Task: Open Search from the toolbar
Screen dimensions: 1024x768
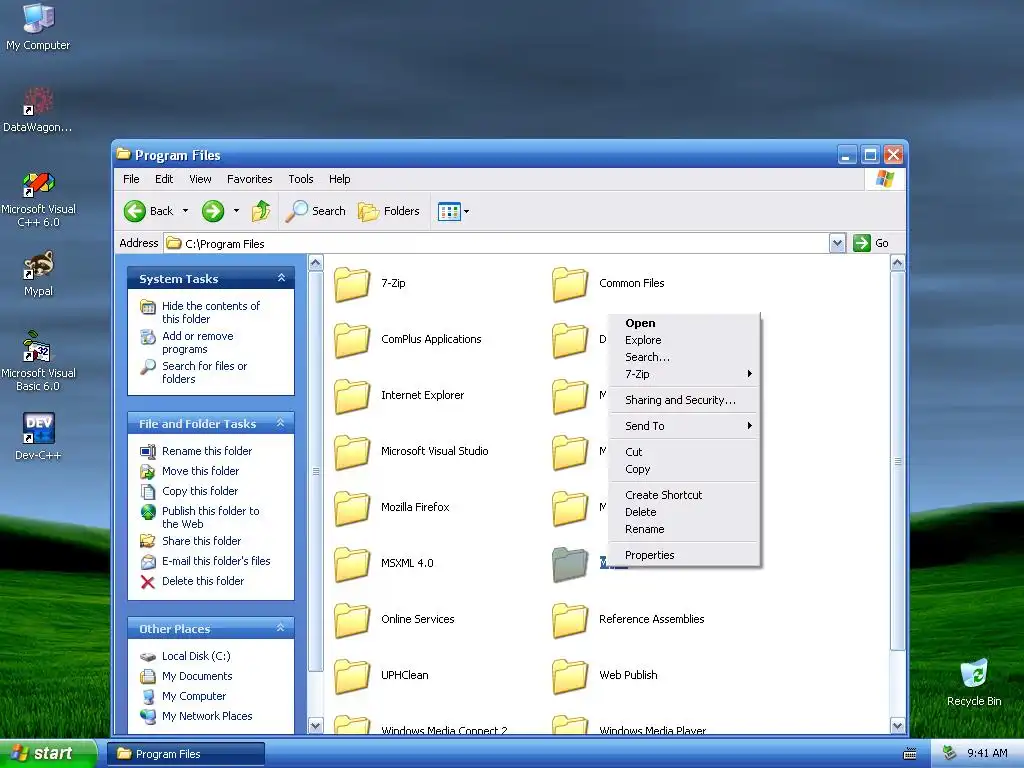Action: tap(316, 211)
